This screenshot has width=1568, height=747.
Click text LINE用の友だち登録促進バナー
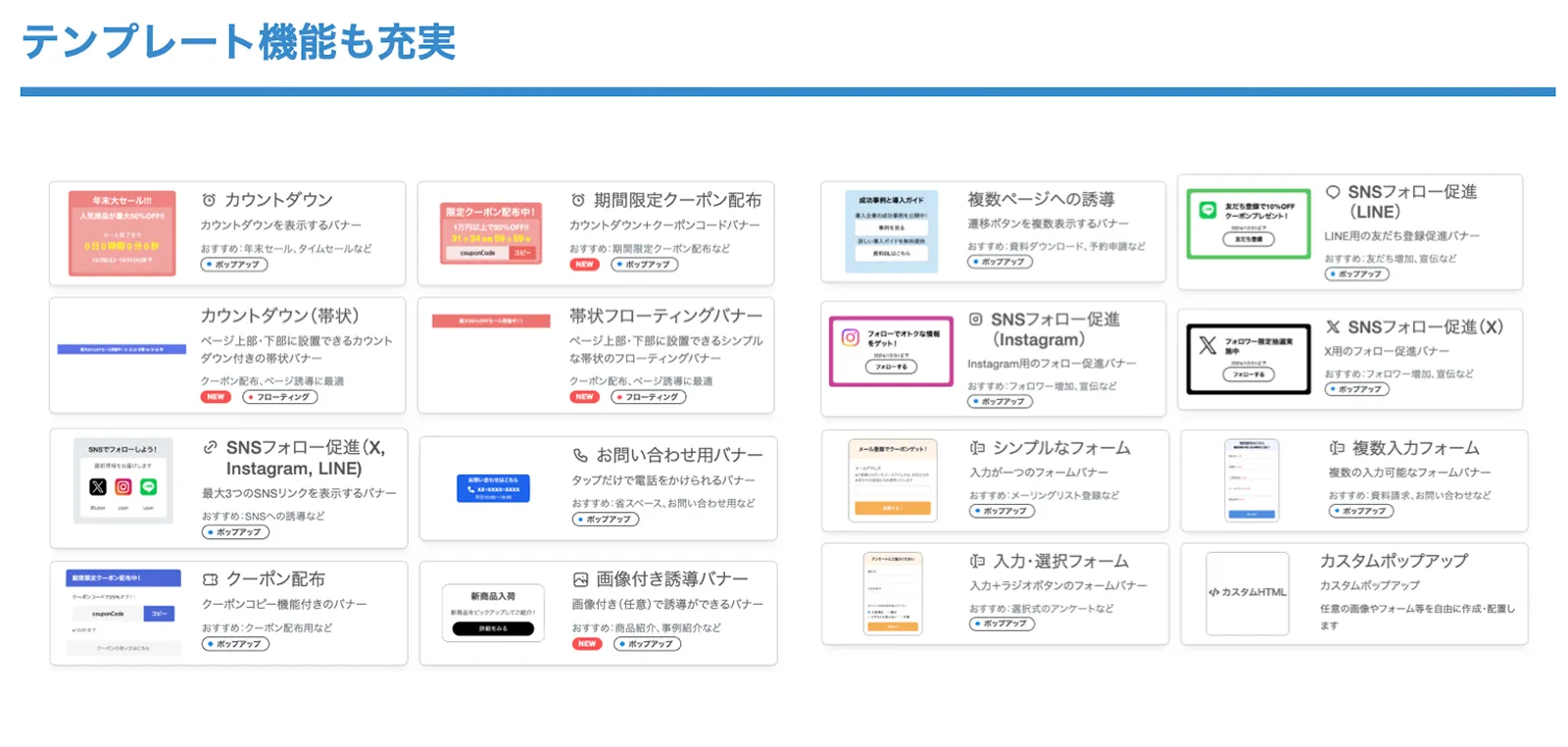1401,236
